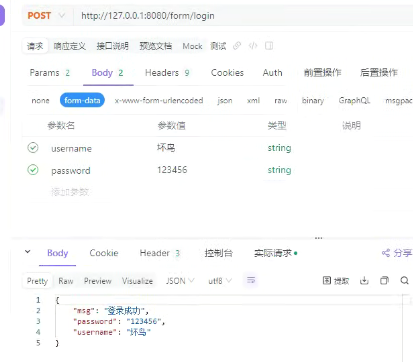This screenshot has width=413, height=362.
Task: Switch to Raw view
Action: 66,281
